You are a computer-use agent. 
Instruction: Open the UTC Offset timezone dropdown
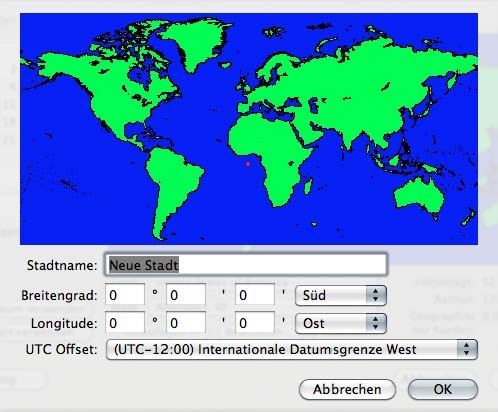[292, 349]
